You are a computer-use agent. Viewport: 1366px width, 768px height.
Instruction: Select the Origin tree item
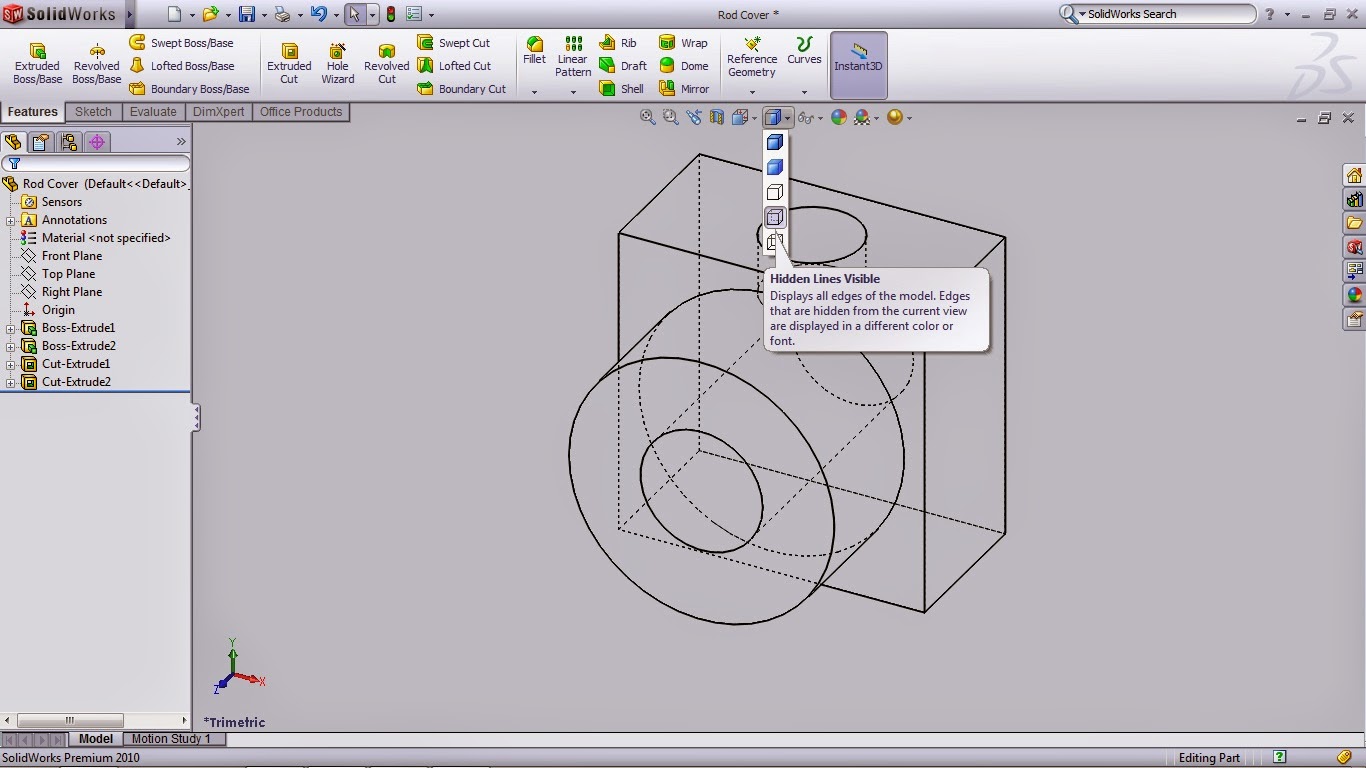48,310
